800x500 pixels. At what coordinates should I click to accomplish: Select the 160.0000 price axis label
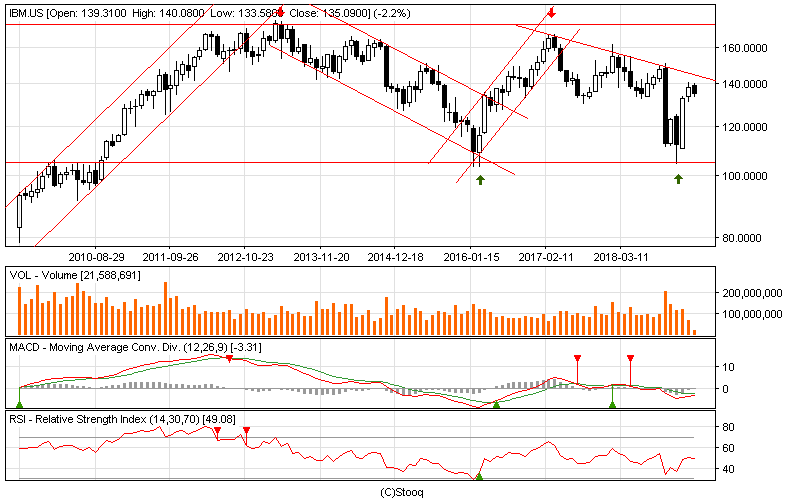pyautogui.click(x=744, y=48)
